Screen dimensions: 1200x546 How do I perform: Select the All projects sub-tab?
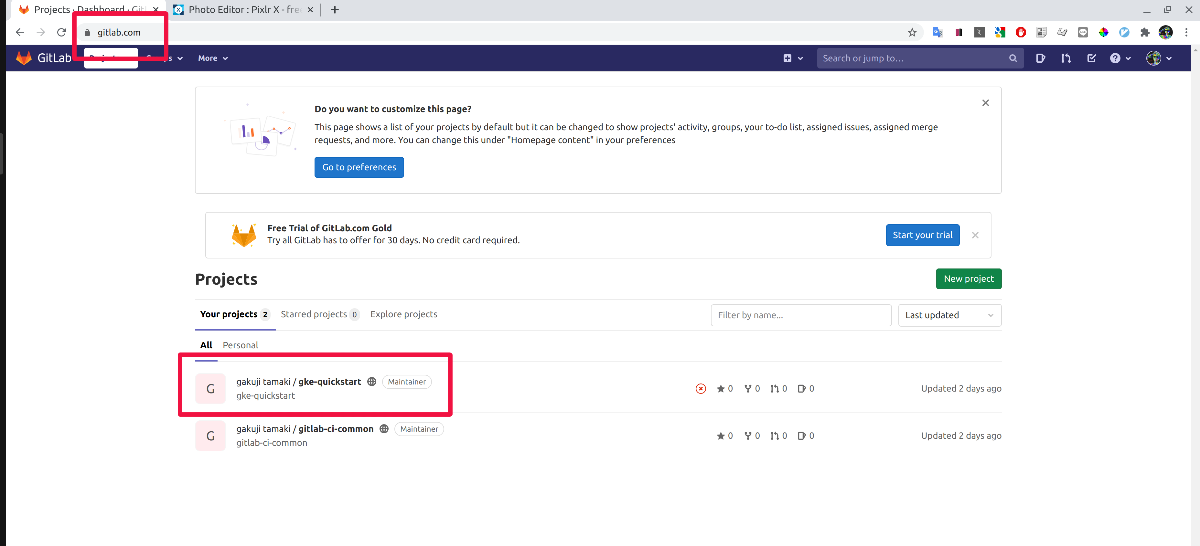pyautogui.click(x=206, y=345)
